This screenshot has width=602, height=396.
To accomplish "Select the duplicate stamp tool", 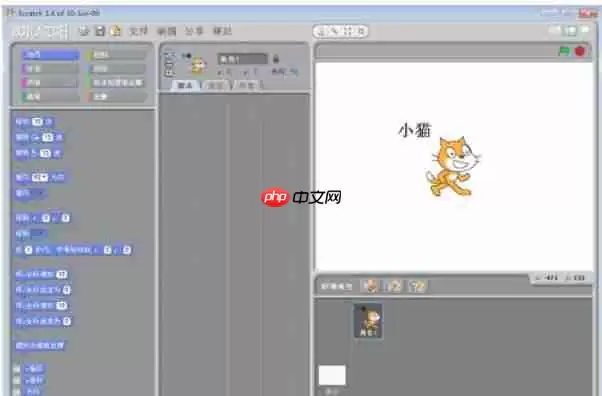I will (321, 31).
